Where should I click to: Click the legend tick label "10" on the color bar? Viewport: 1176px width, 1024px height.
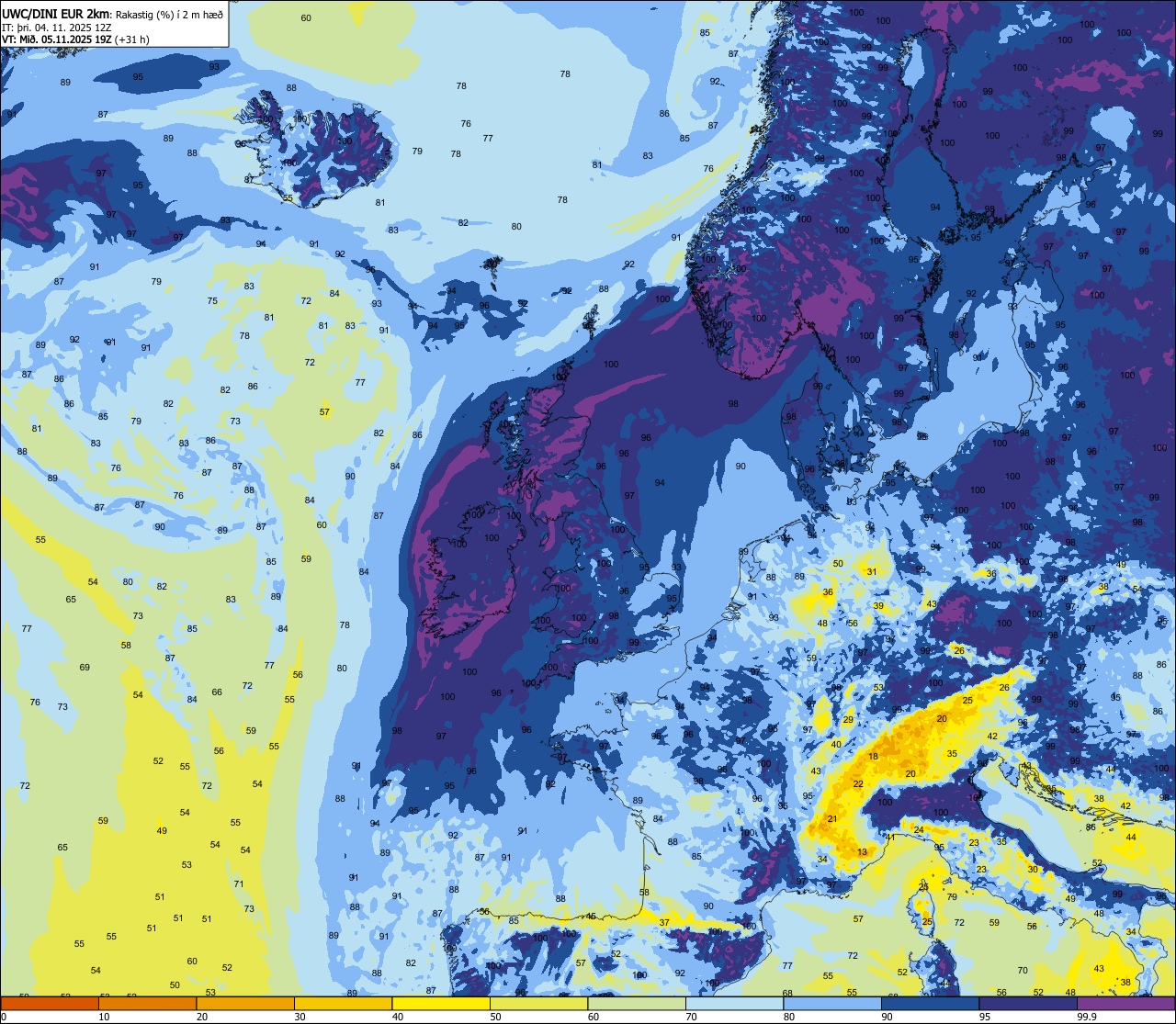click(105, 1017)
